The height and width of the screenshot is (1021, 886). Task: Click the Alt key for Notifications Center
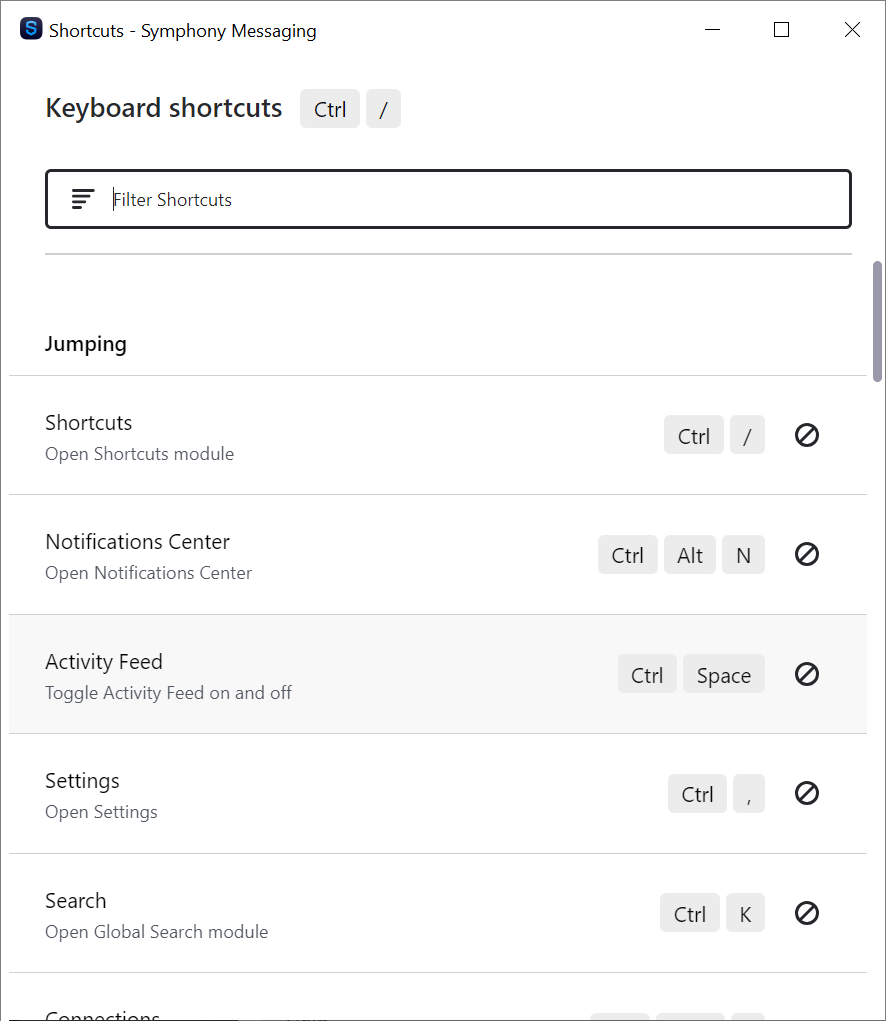tap(690, 555)
